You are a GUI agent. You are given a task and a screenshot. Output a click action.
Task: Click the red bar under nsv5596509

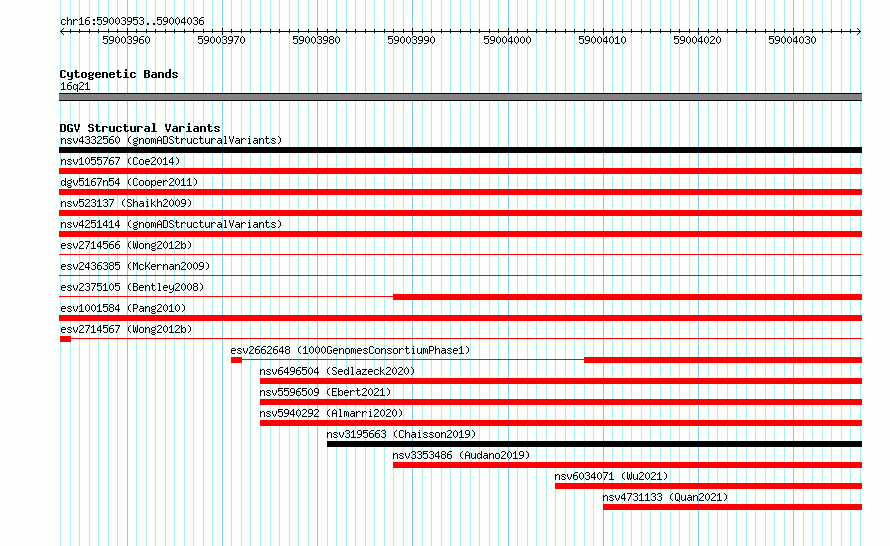click(x=561, y=402)
